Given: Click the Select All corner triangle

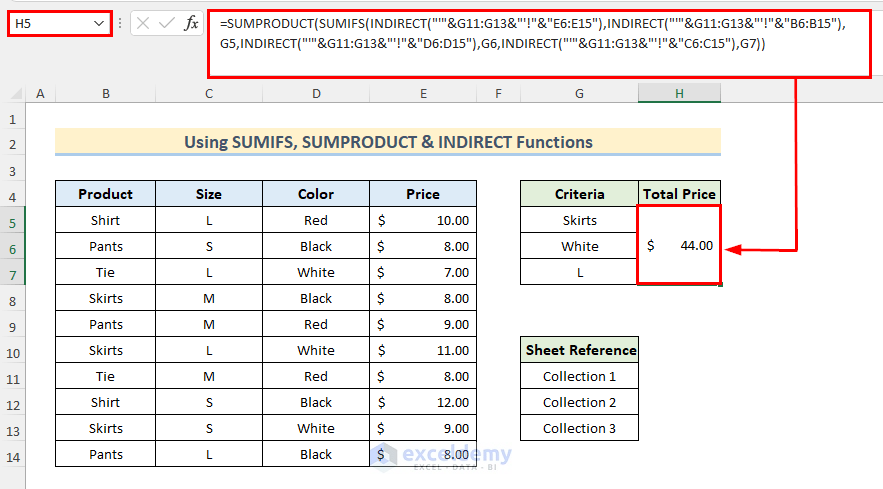Looking at the screenshot, I should 16,94.
